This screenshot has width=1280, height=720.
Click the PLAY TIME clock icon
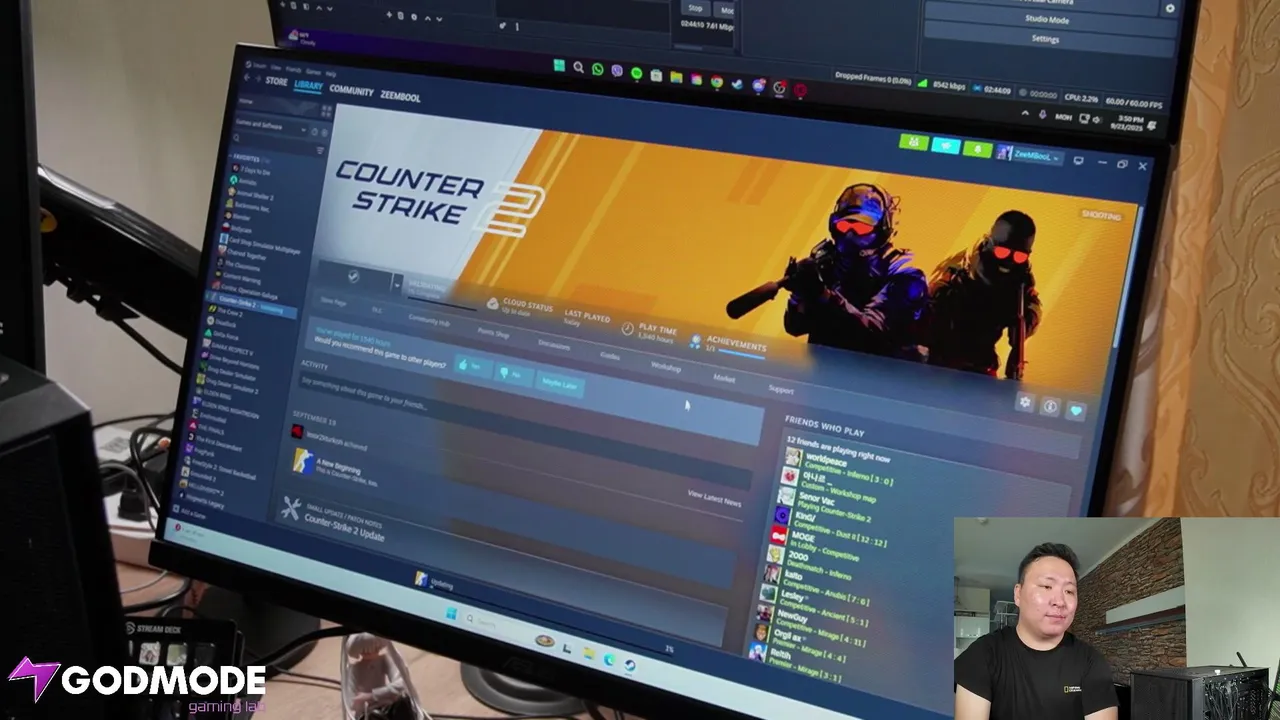click(627, 327)
